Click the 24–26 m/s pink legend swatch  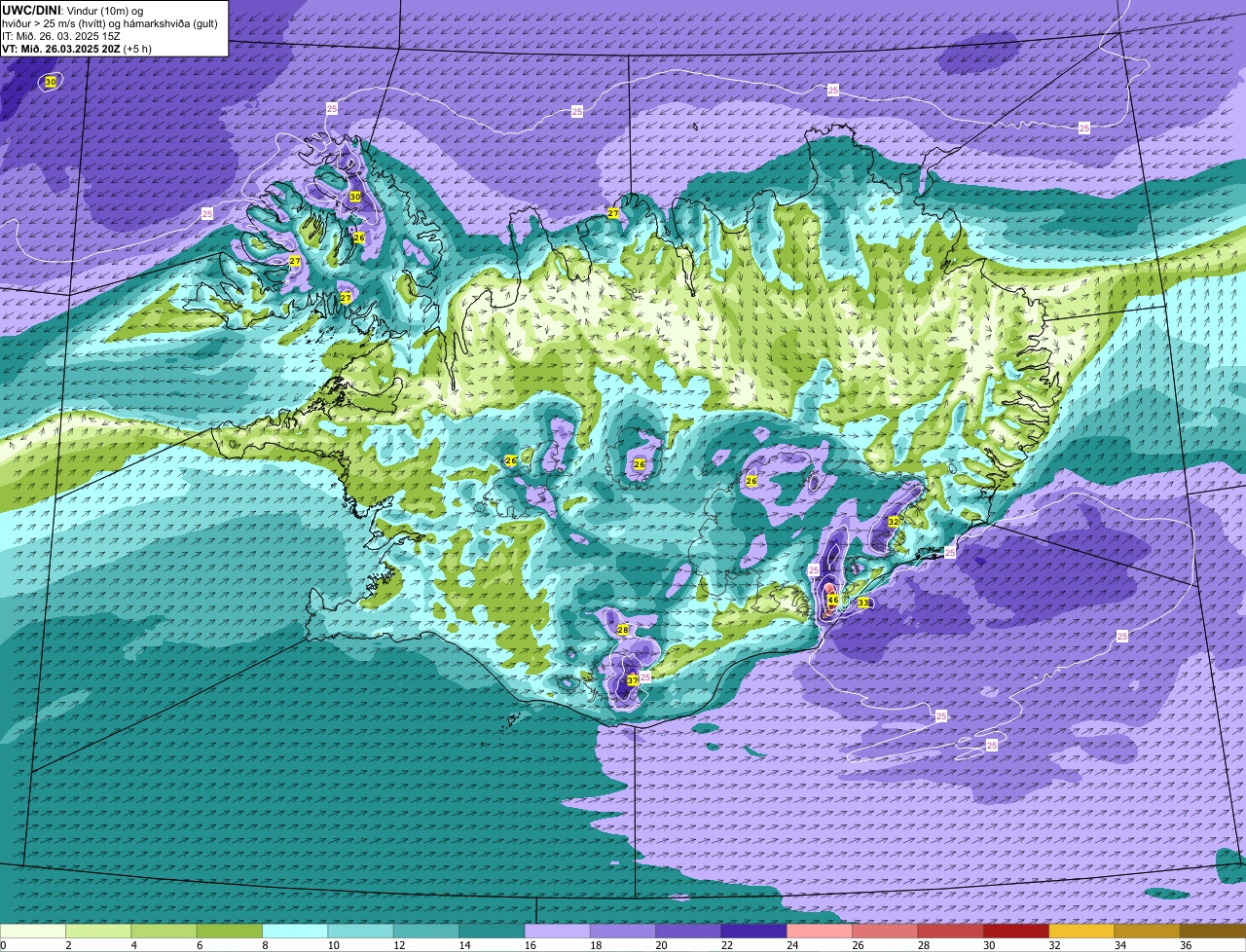tap(820, 931)
